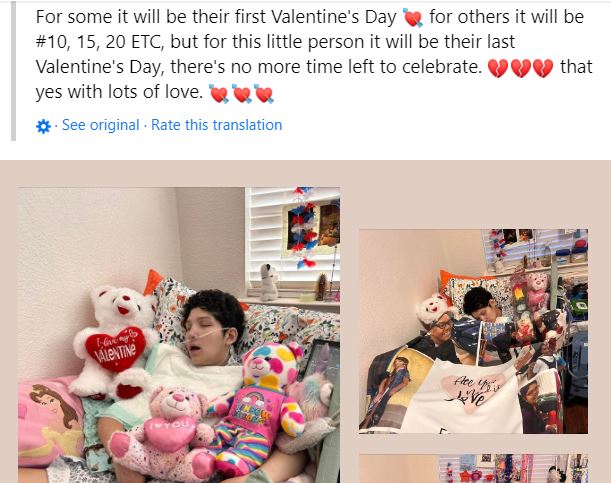611x483 pixels.
Task: Open the top-right photo with the photo blanket
Action: 473,331
